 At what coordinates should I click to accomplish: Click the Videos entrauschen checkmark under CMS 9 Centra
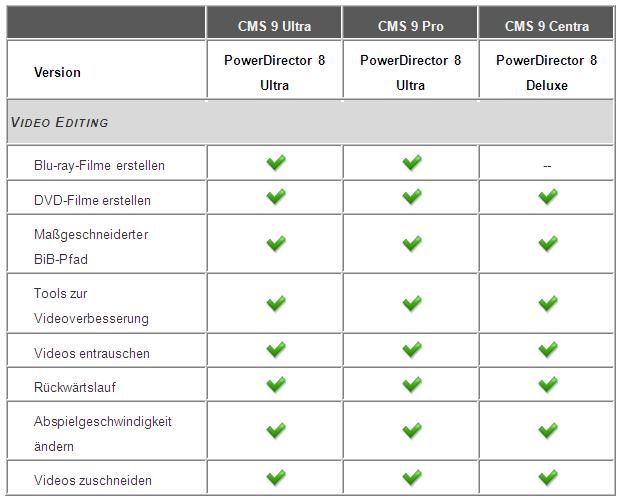[547, 349]
